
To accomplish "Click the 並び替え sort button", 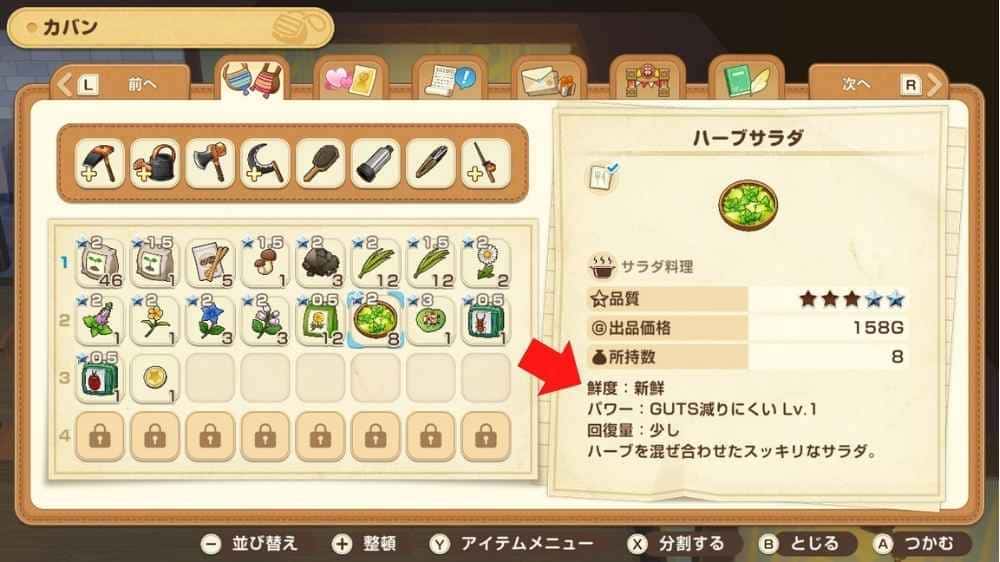I will [249, 544].
